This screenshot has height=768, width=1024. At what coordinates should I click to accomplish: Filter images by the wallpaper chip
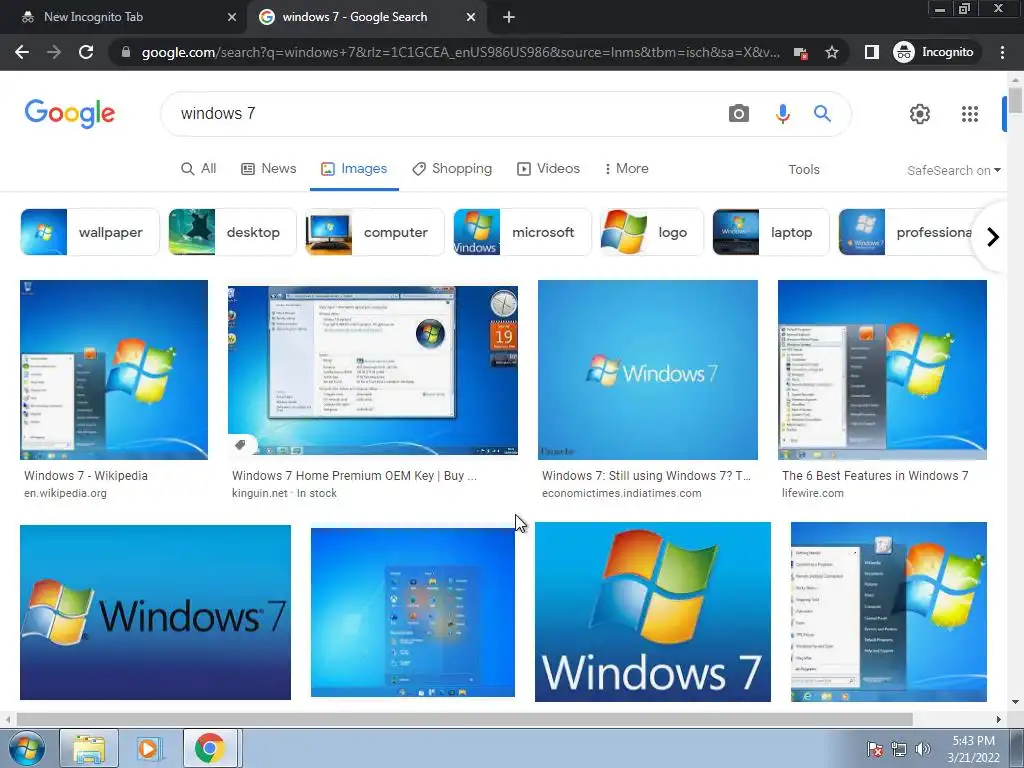point(89,232)
